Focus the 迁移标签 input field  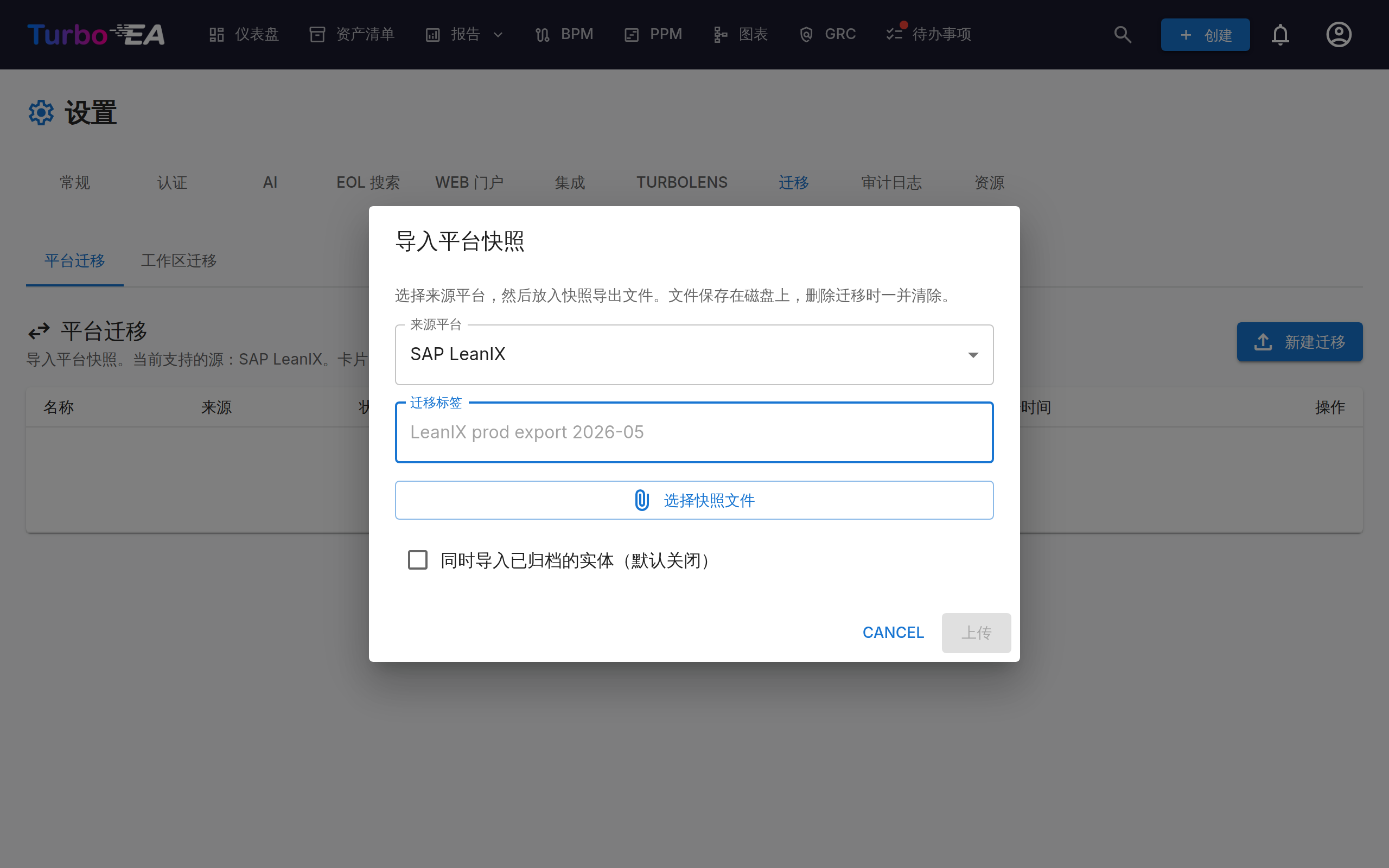pyautogui.click(x=694, y=432)
